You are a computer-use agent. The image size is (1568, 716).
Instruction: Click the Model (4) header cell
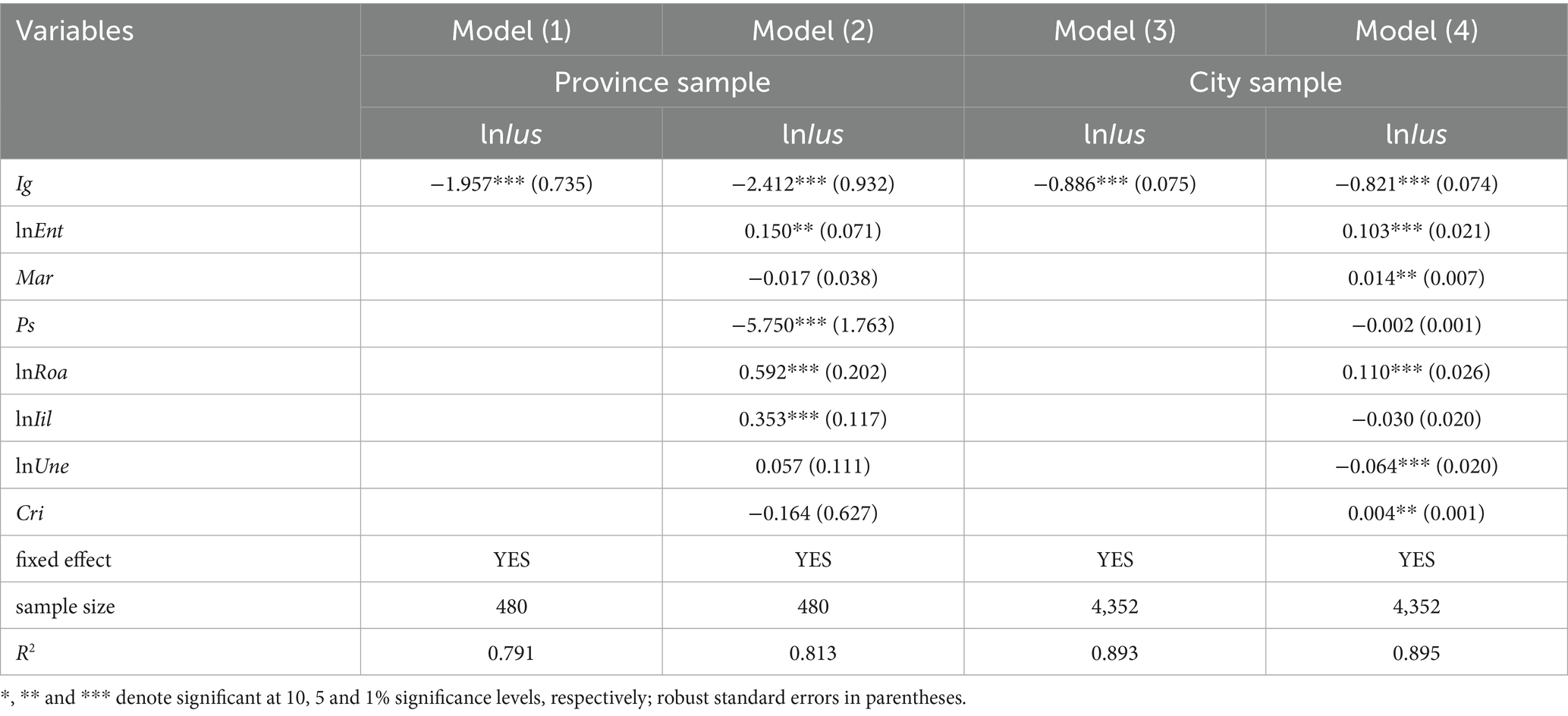tap(1416, 30)
